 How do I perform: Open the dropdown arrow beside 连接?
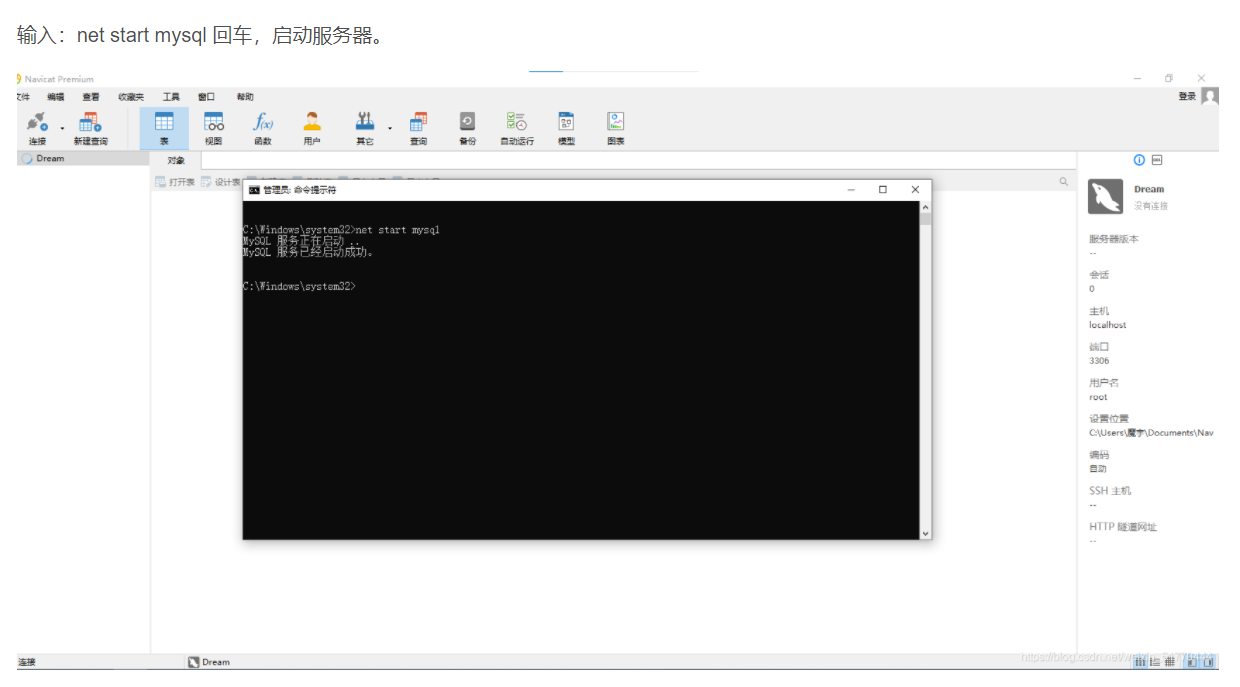[62, 128]
